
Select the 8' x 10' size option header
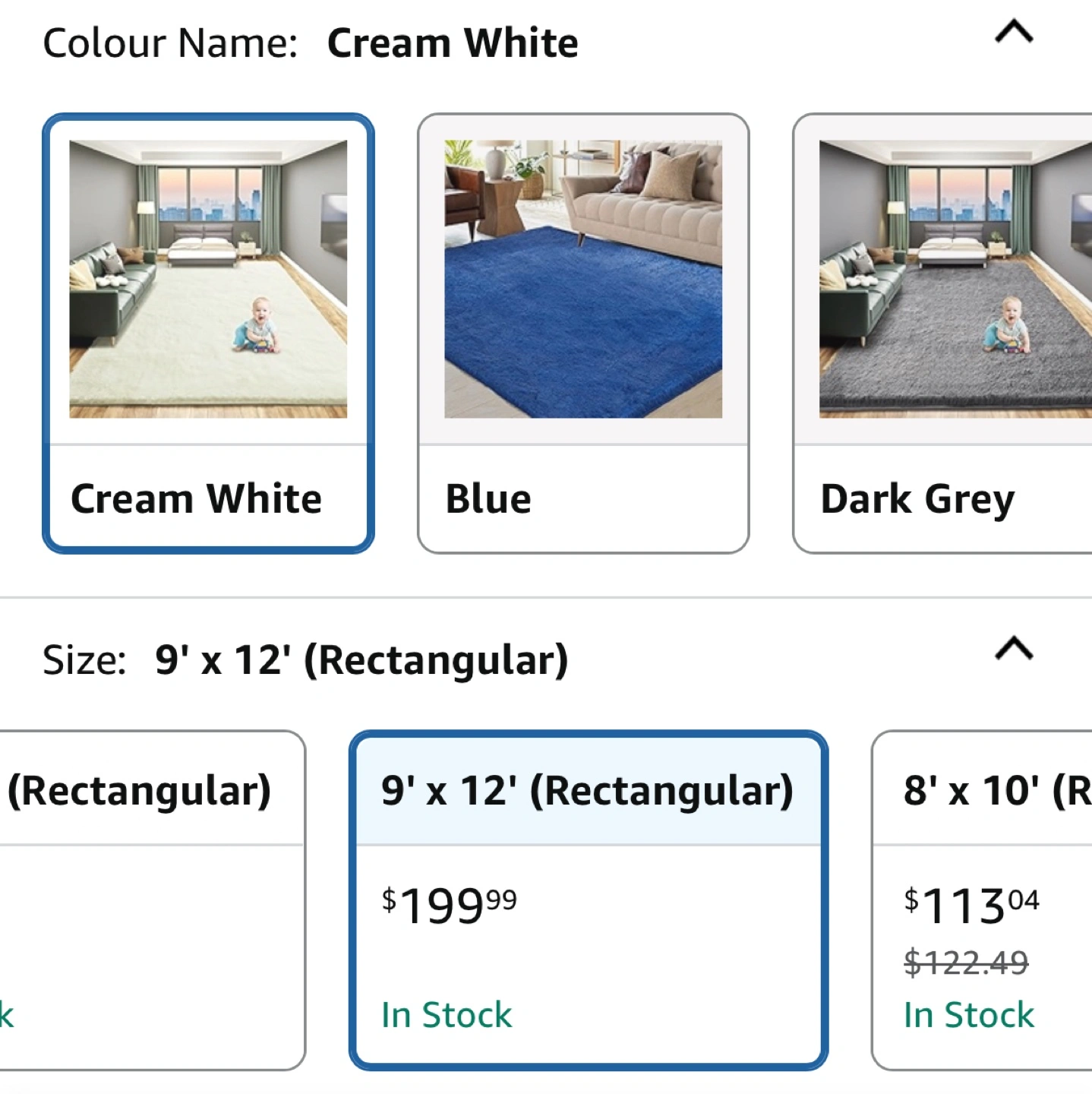pos(996,791)
